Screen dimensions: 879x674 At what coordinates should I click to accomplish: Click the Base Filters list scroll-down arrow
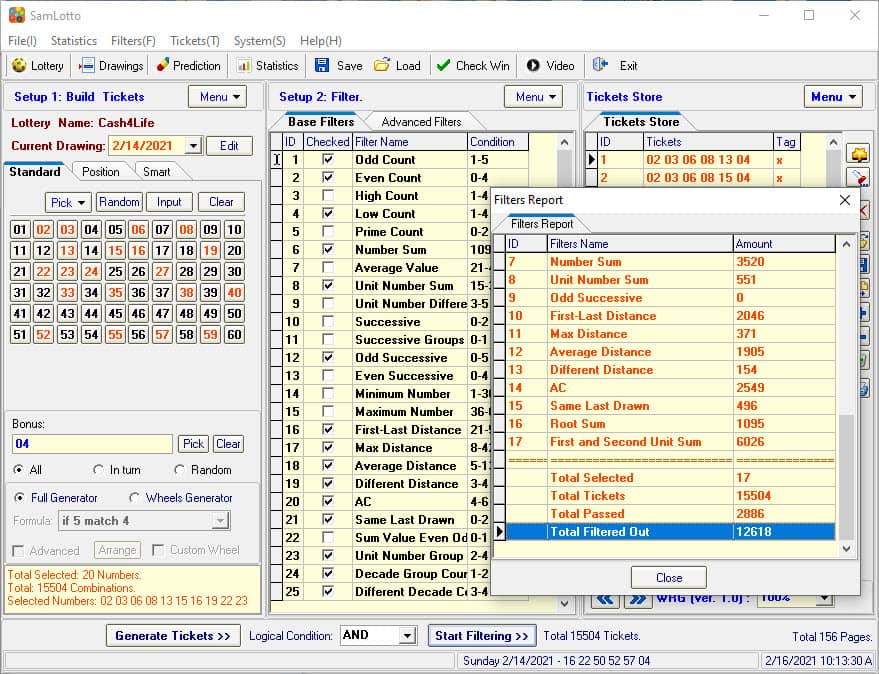pos(565,603)
